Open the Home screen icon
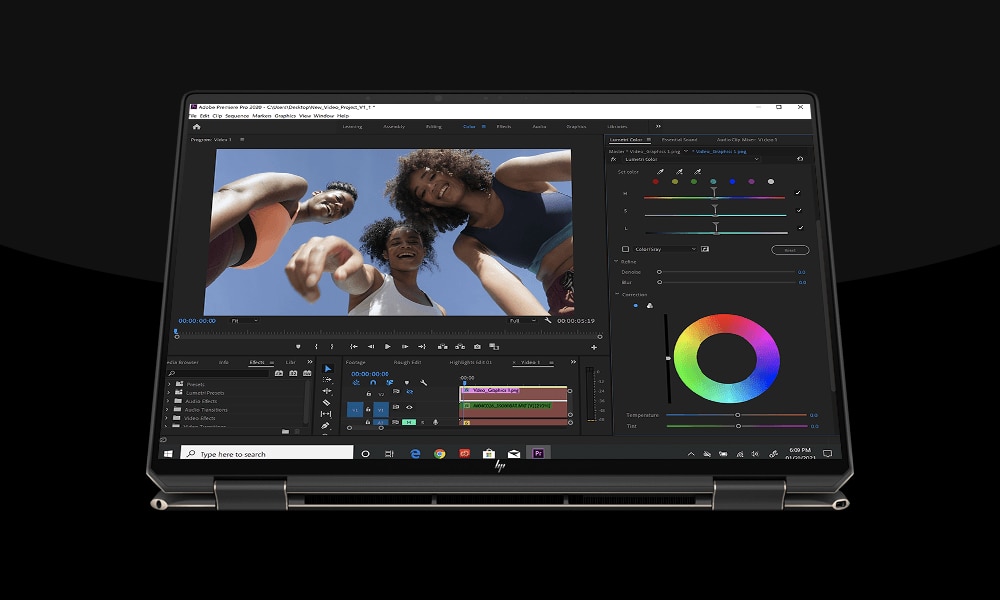Screen dimensions: 1000x600 tap(196, 127)
